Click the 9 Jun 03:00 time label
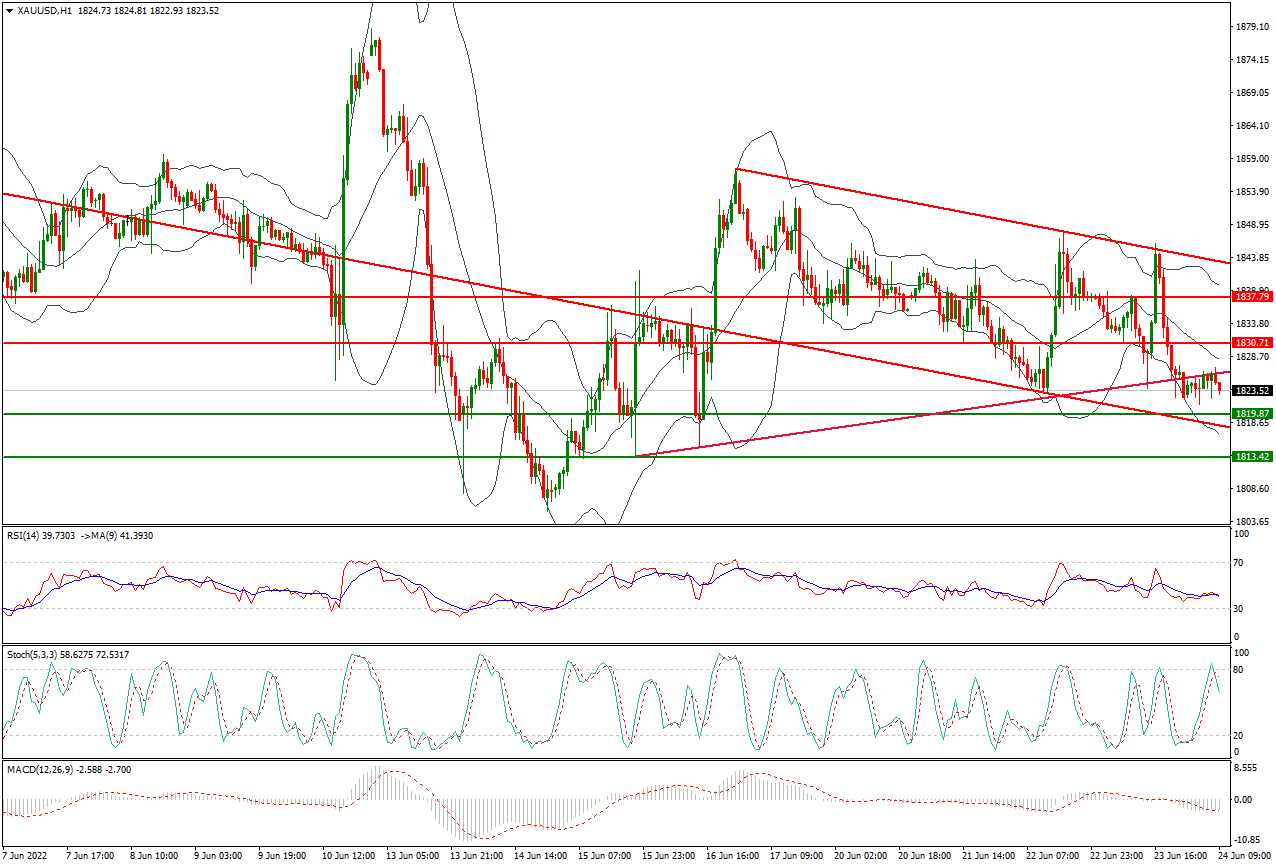The image size is (1276, 867). [x=220, y=857]
